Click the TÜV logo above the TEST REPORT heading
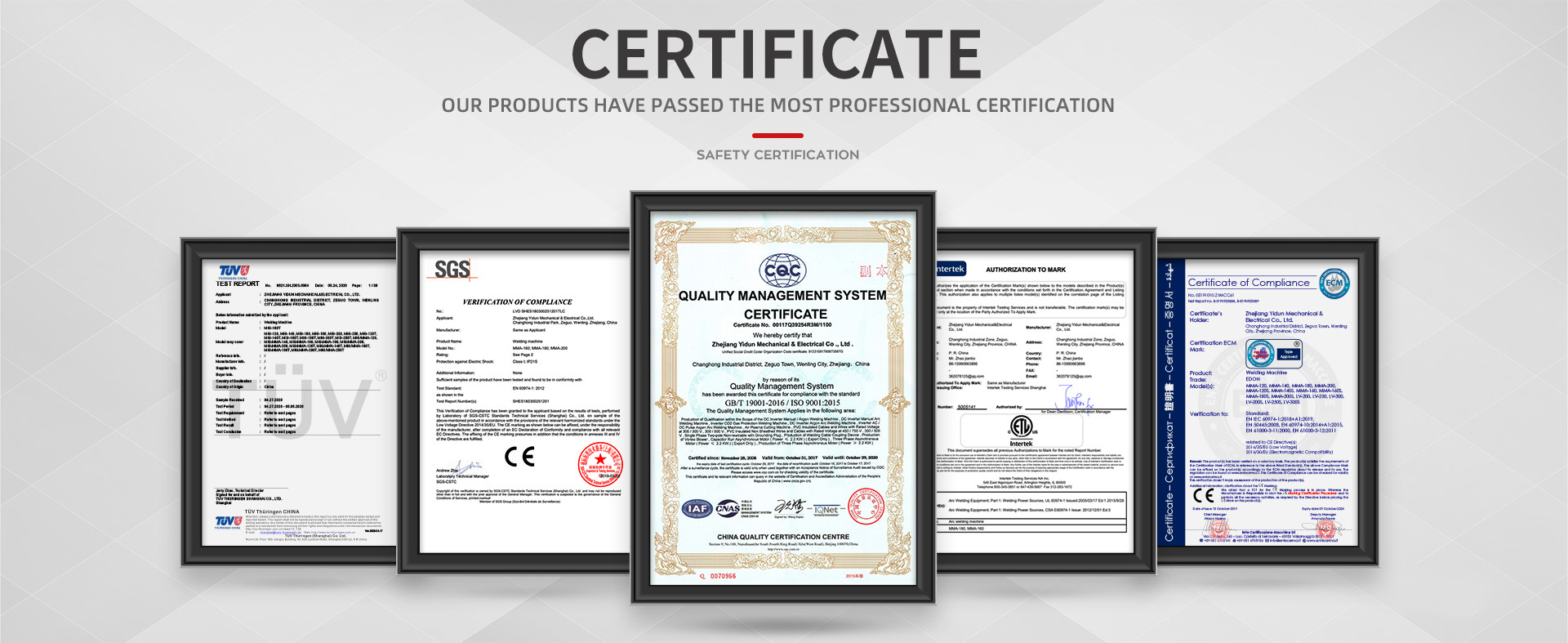The height and width of the screenshot is (643, 1568). click(234, 270)
